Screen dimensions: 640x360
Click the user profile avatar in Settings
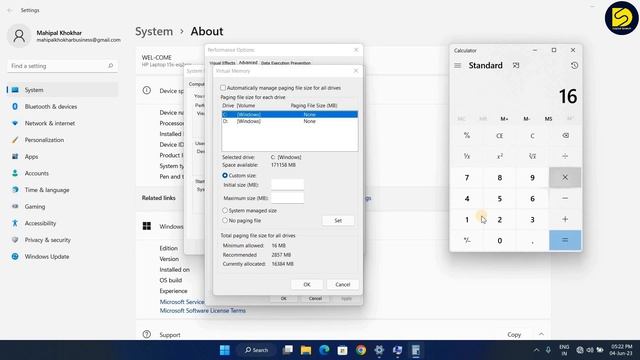pos(19,36)
